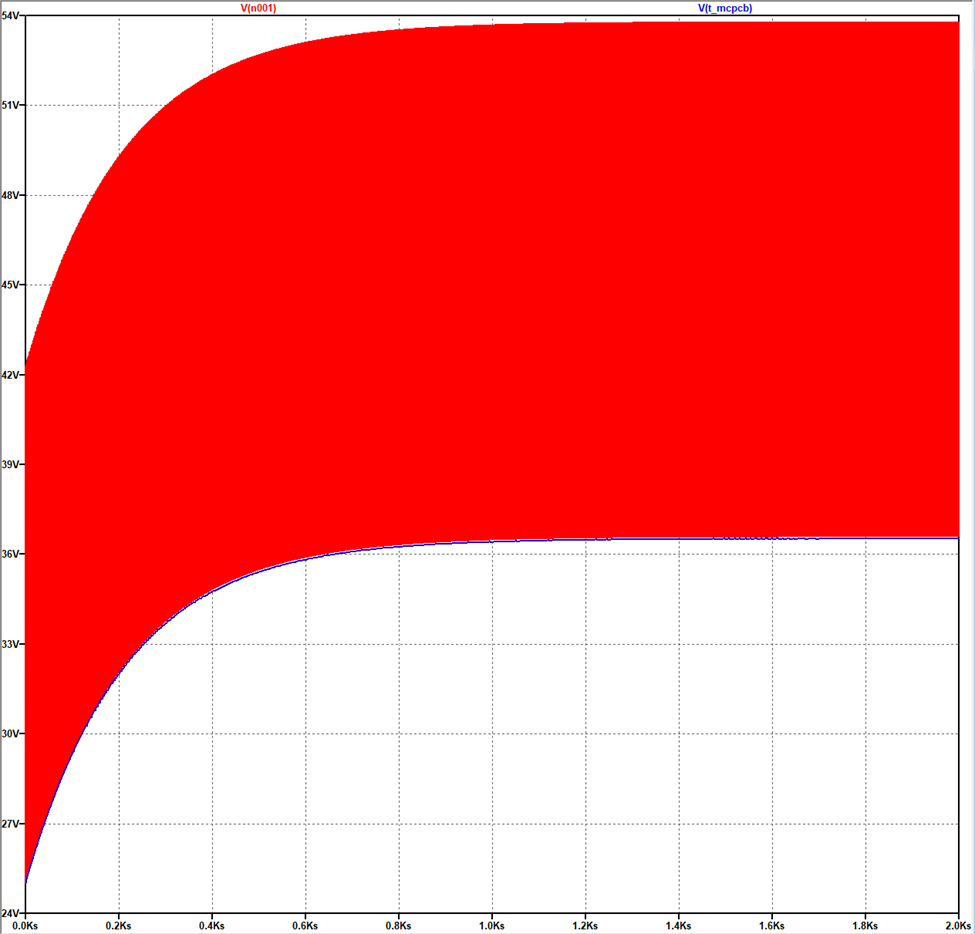Click the 36V vertical axis tick

12,554
